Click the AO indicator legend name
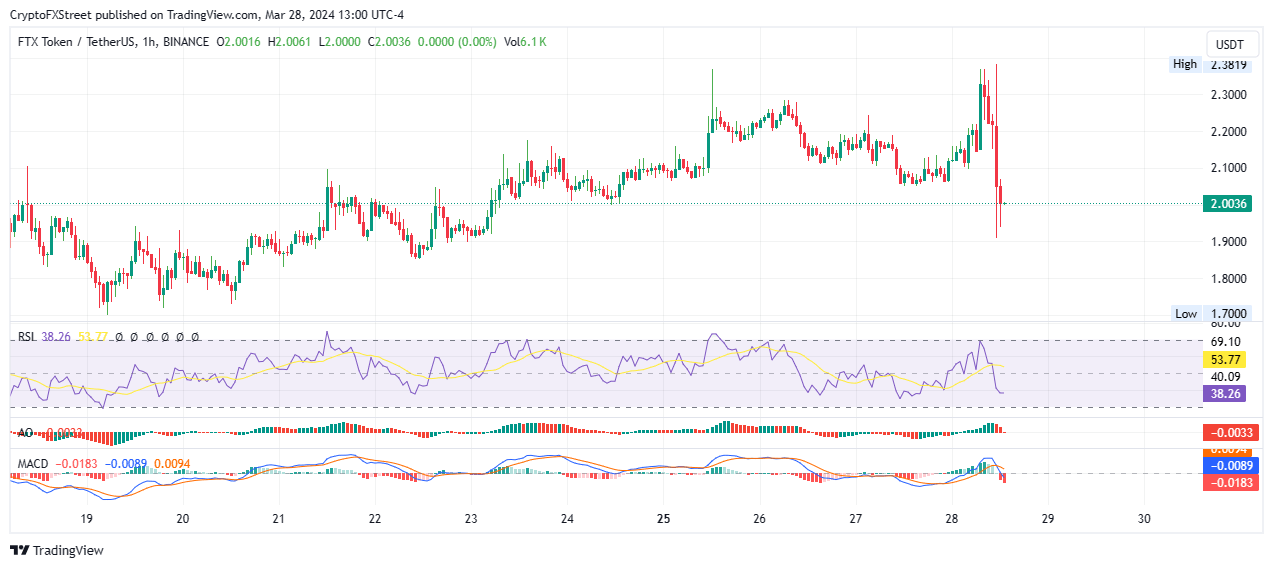Viewport: 1273px width, 568px height. 27,433
